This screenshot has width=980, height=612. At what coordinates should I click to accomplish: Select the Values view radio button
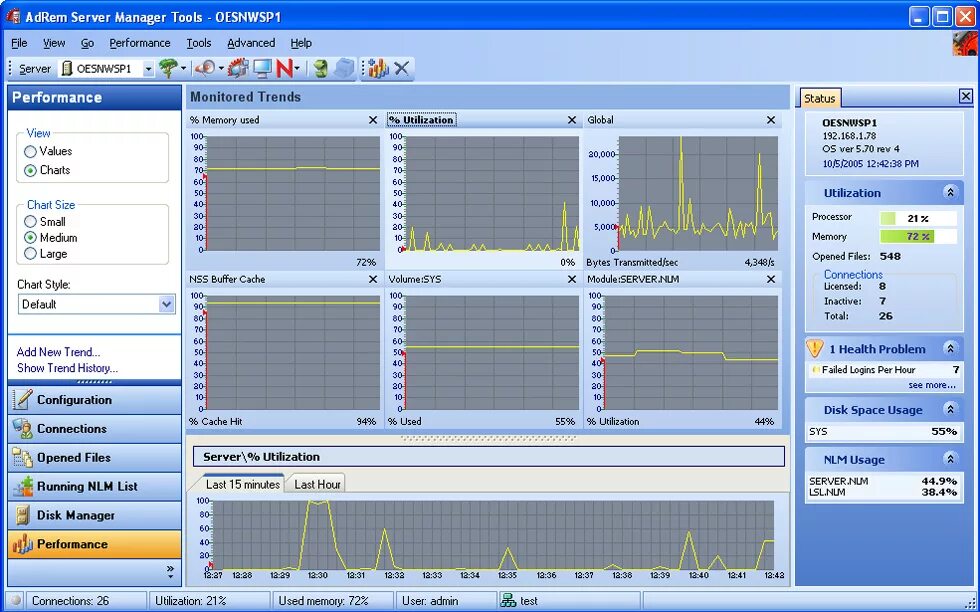[x=30, y=151]
